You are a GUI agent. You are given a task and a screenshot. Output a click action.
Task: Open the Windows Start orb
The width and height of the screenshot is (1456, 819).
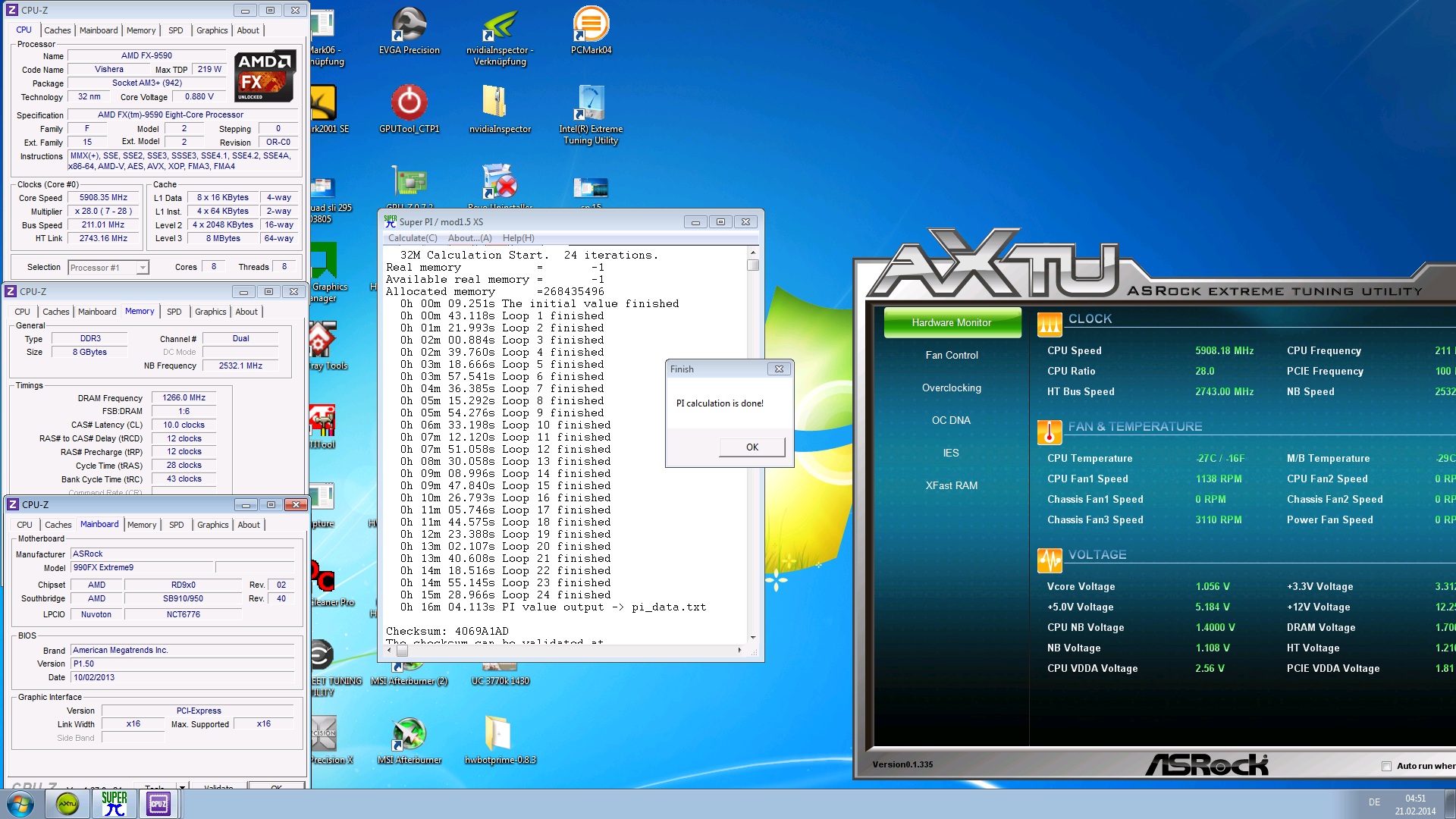click(20, 804)
